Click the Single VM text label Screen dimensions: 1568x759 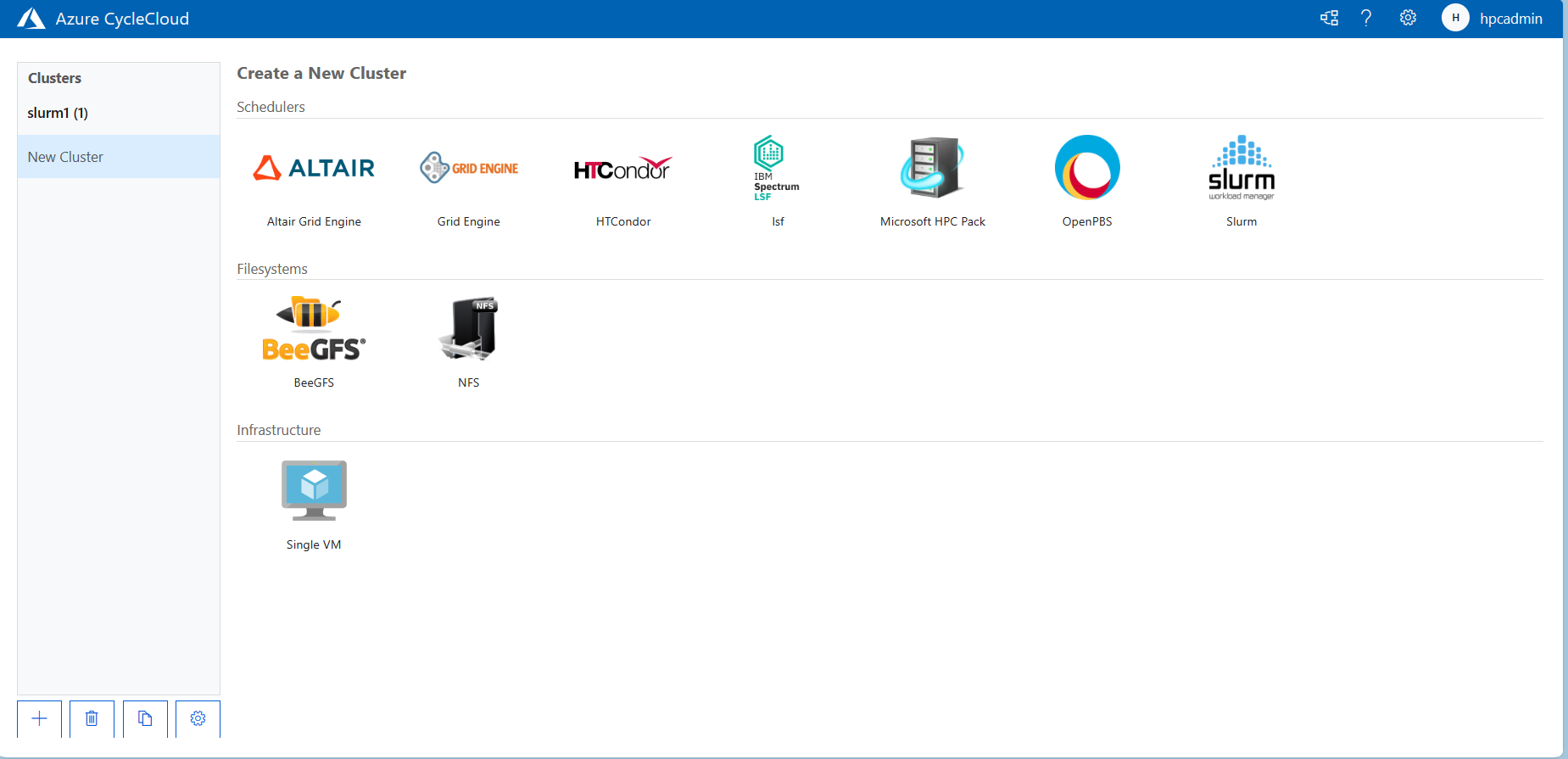[314, 544]
